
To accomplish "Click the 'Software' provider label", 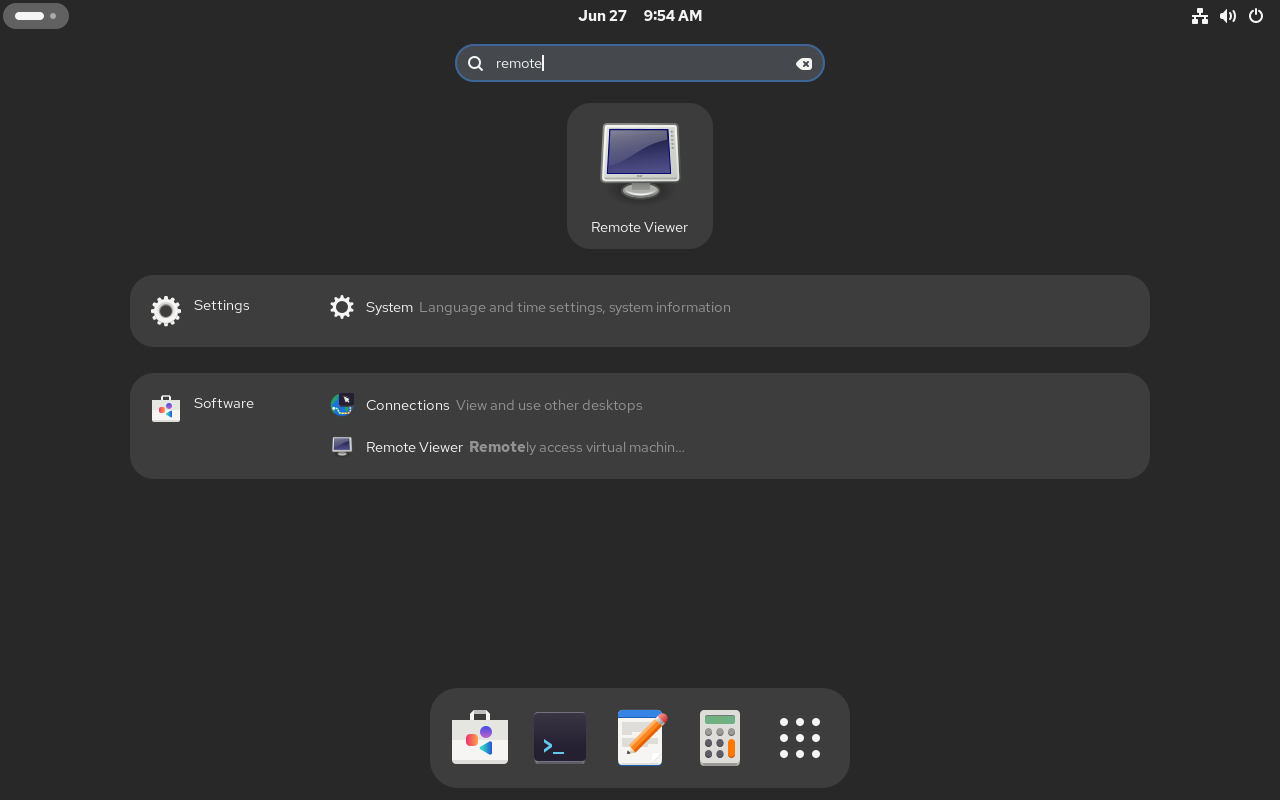I will point(224,403).
